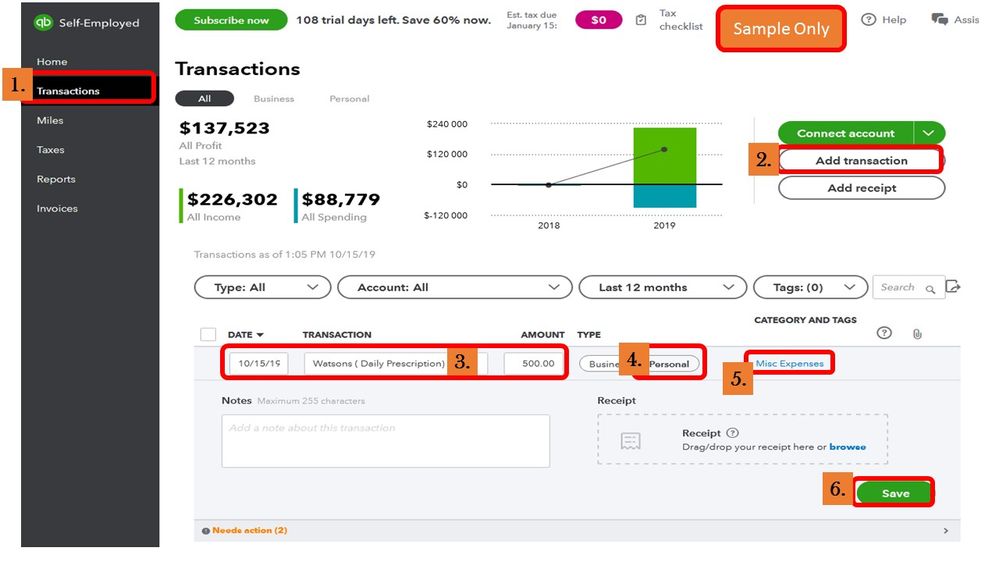This screenshot has height=562, width=999.
Task: Click the export transactions icon
Action: pos(952,287)
